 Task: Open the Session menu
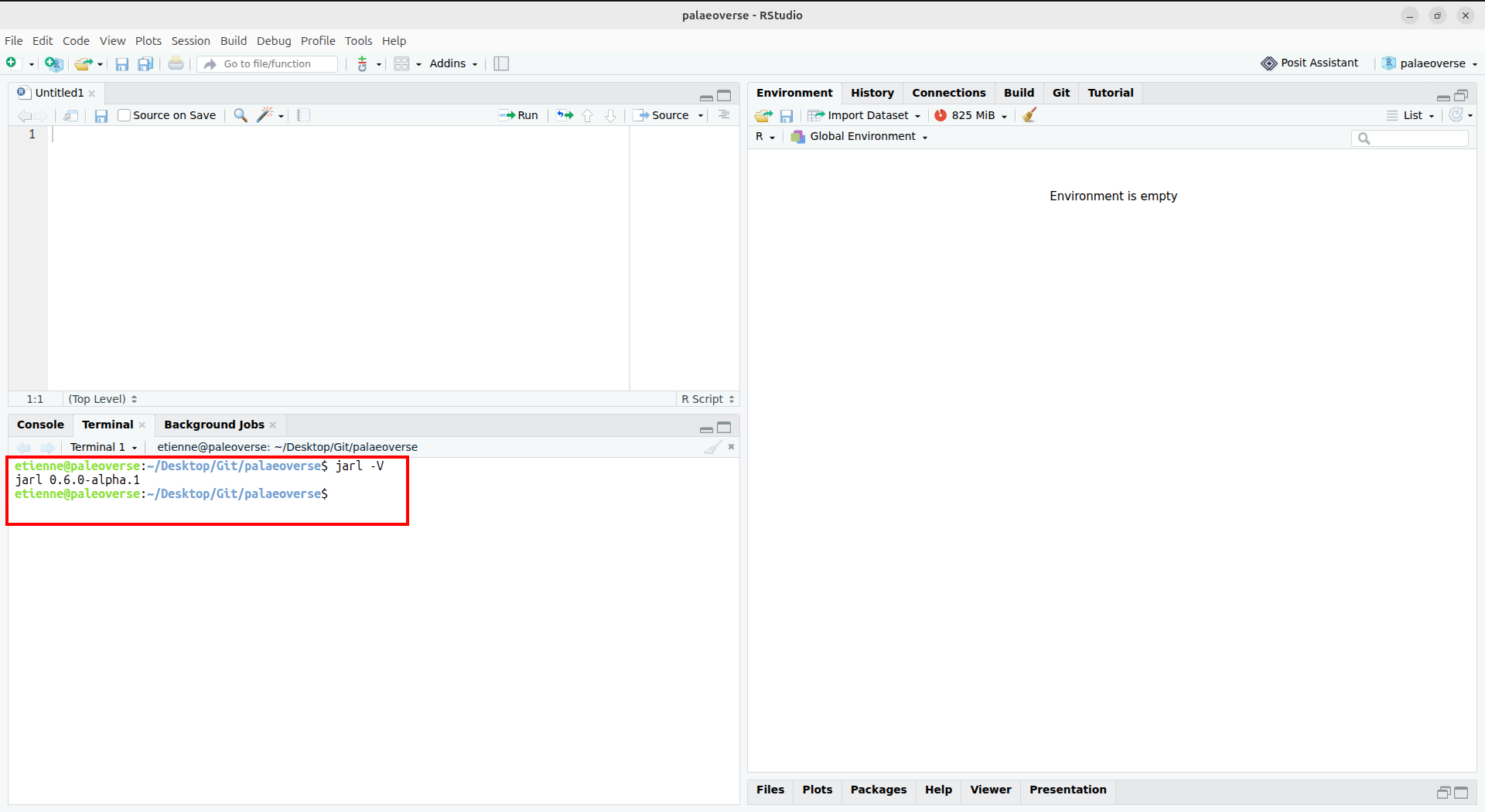[x=191, y=41]
